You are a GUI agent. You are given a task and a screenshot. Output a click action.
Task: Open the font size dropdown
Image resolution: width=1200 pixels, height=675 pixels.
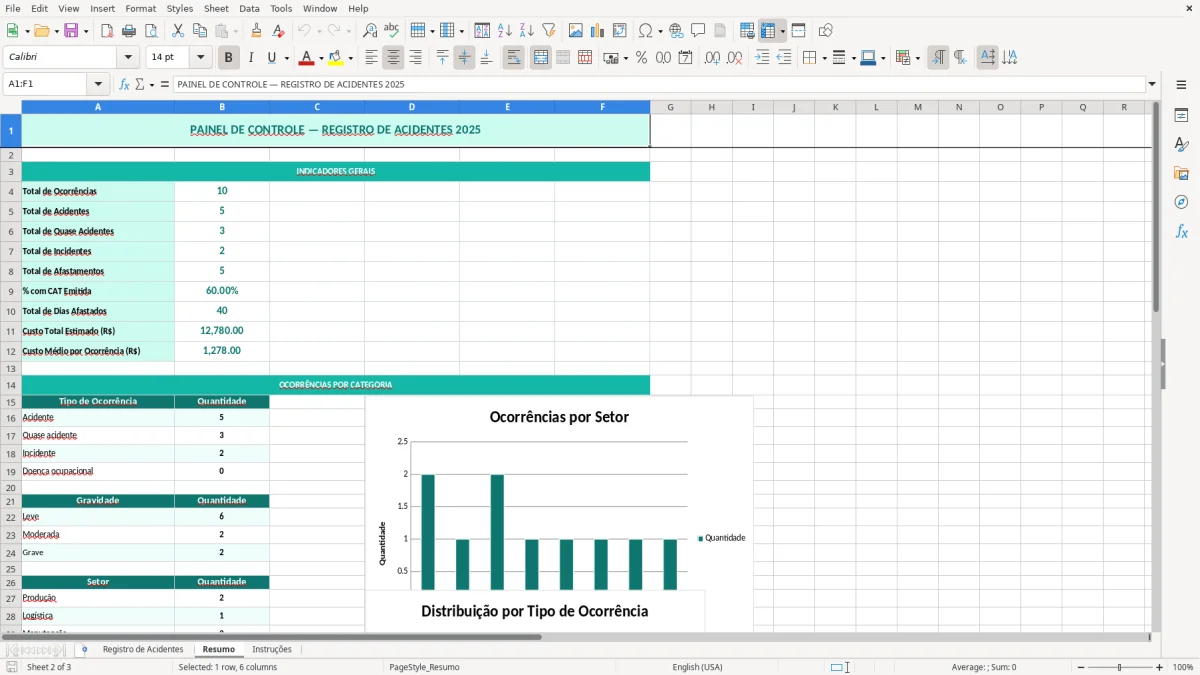[201, 58]
